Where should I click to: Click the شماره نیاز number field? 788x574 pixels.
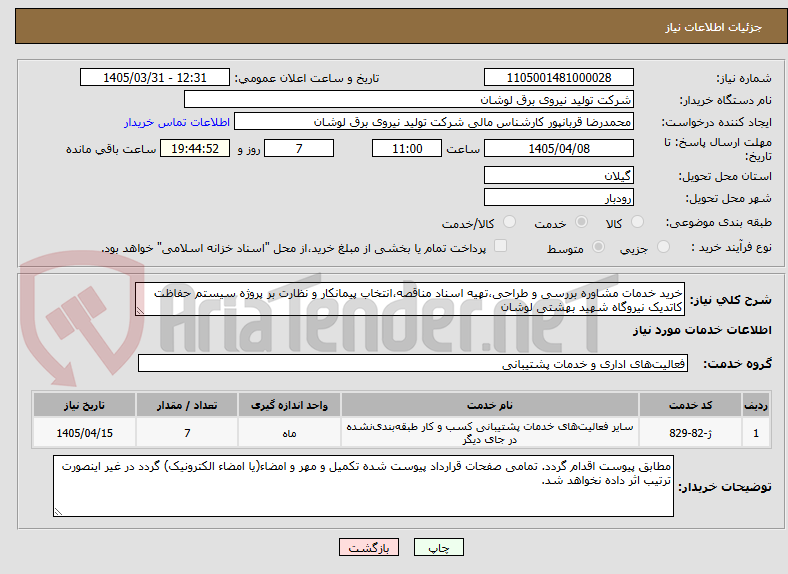pos(558,77)
